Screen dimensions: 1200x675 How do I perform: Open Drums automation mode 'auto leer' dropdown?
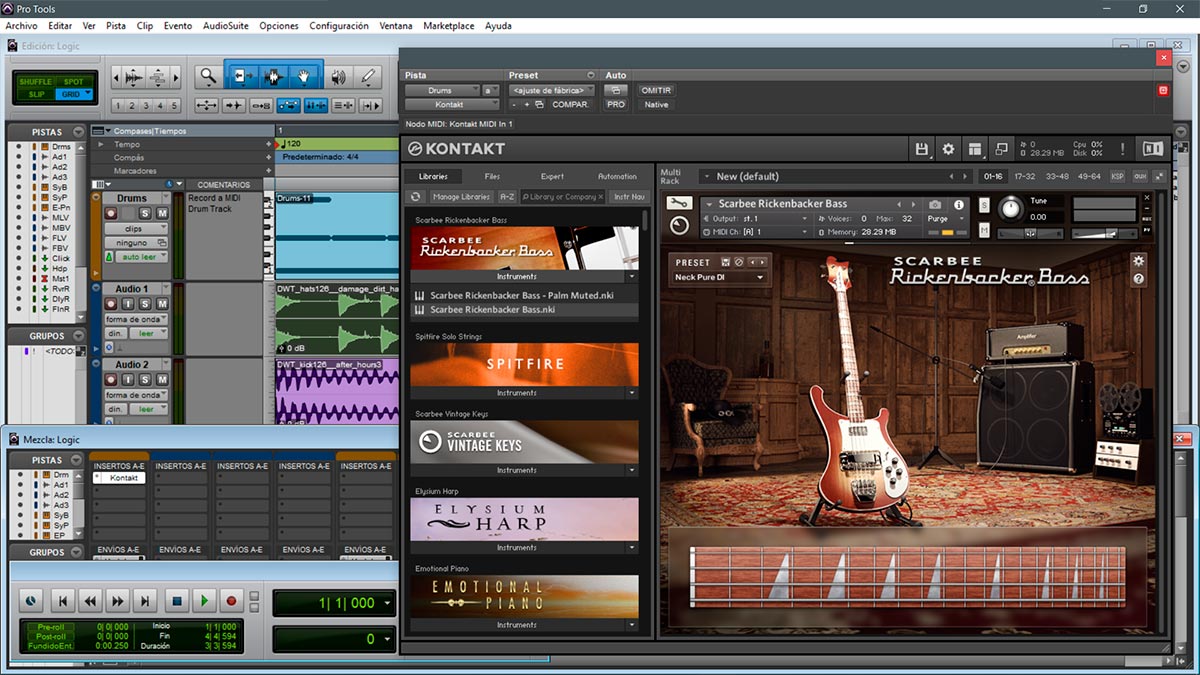(x=144, y=257)
